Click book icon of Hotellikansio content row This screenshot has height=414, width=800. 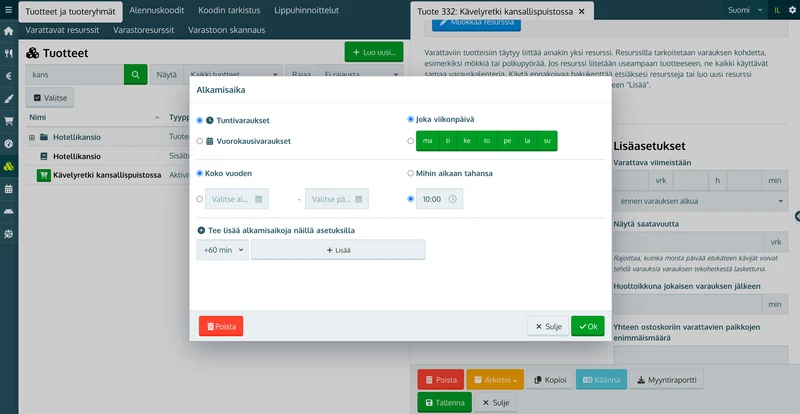tap(44, 156)
